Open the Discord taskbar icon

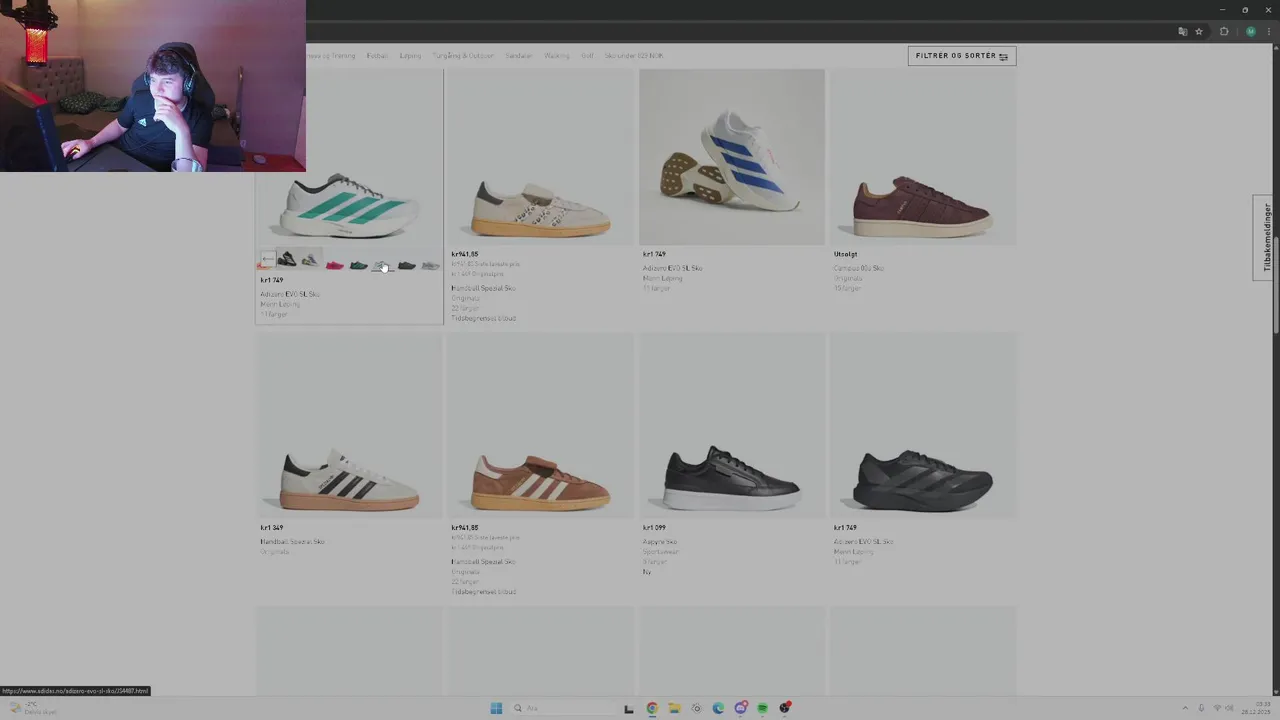[740, 708]
